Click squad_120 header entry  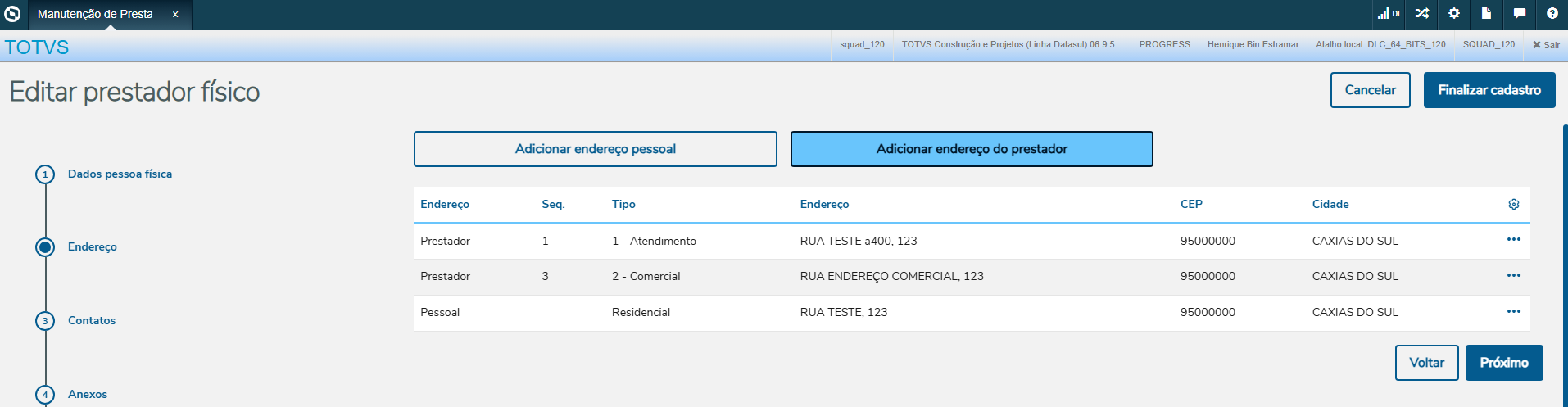coord(862,44)
